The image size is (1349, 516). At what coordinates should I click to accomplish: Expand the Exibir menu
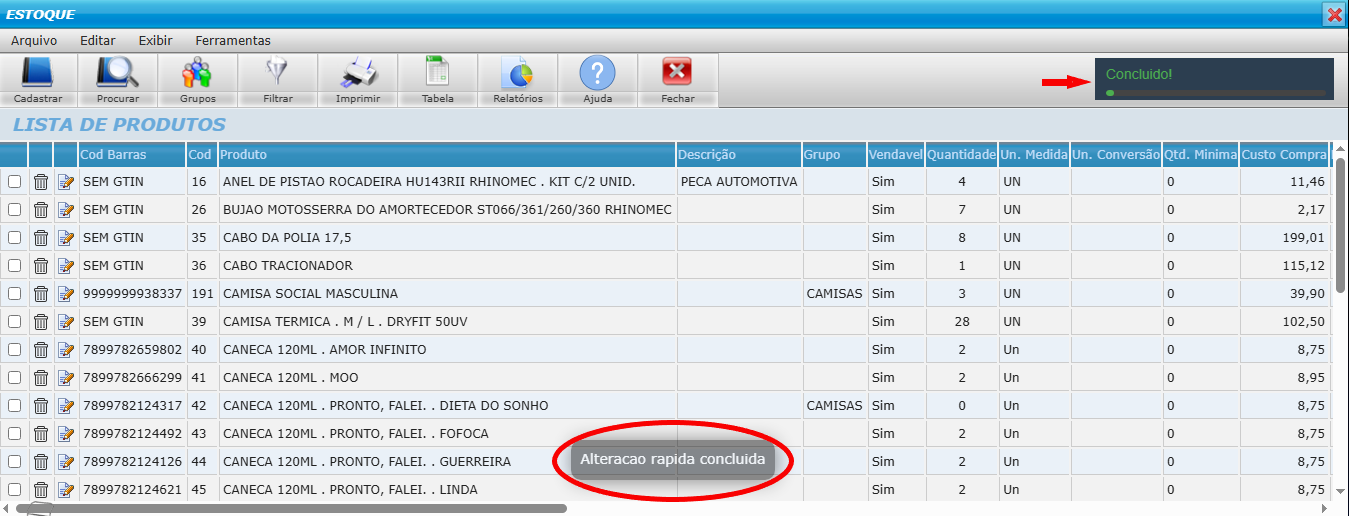pyautogui.click(x=155, y=41)
